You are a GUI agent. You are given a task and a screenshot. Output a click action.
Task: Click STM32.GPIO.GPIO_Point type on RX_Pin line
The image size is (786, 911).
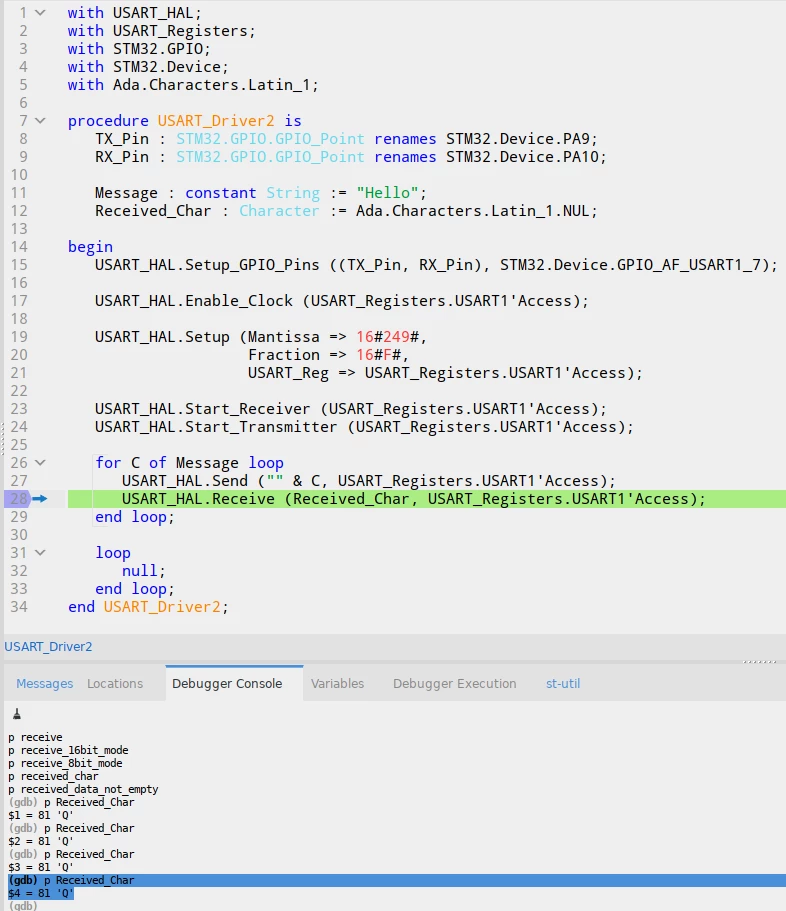270,156
